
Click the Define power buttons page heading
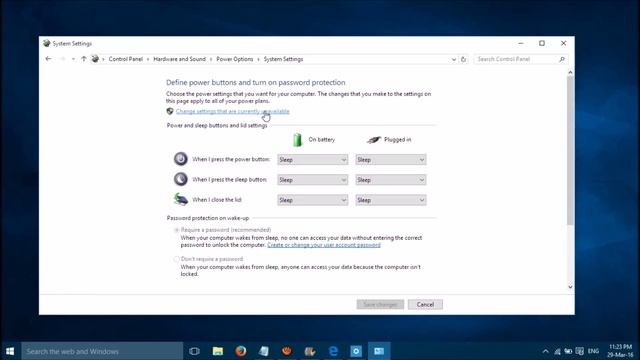[x=256, y=82]
